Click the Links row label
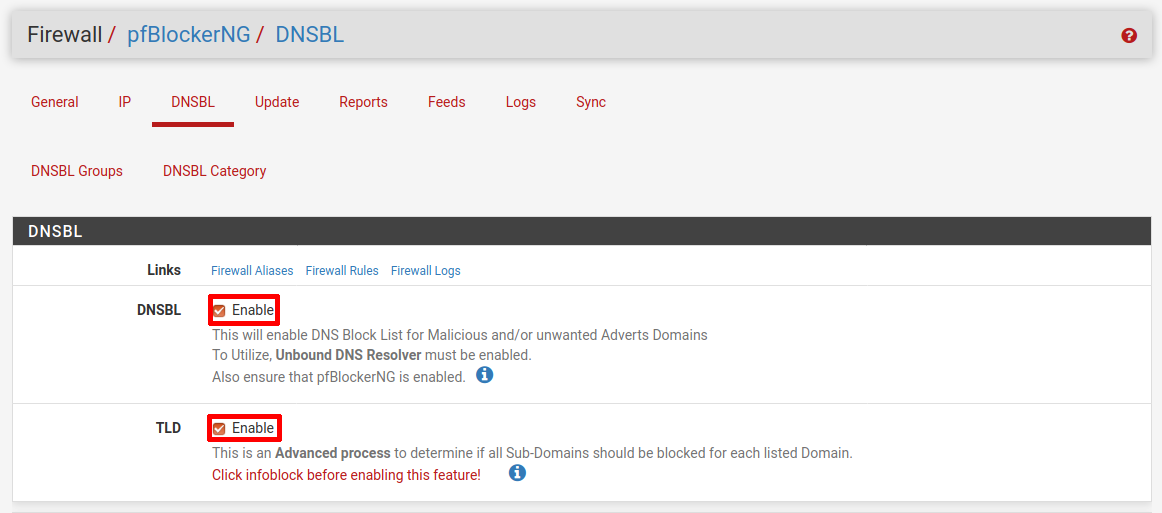This screenshot has width=1162, height=513. click(164, 270)
